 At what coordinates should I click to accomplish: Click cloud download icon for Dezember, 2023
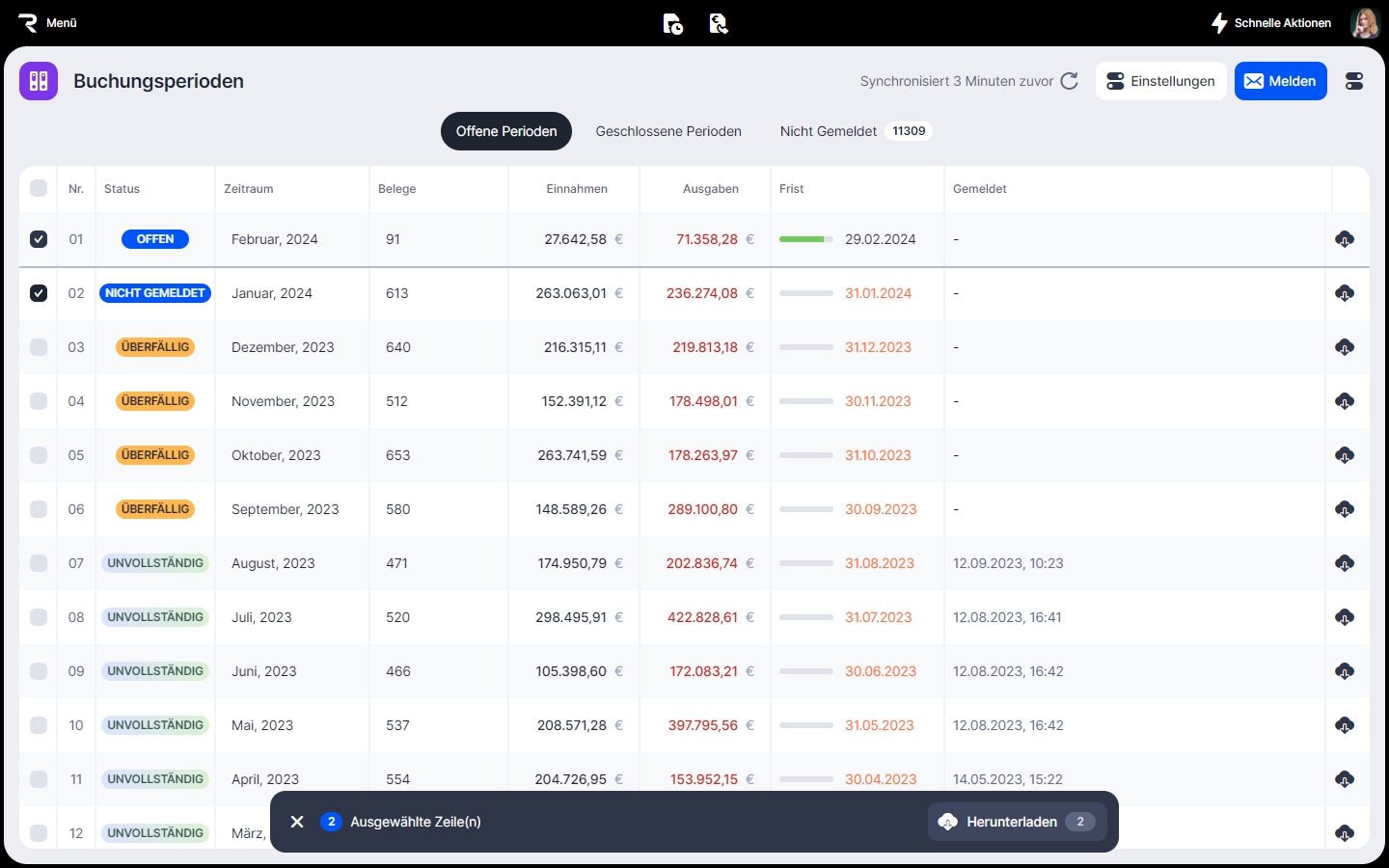pyautogui.click(x=1345, y=347)
